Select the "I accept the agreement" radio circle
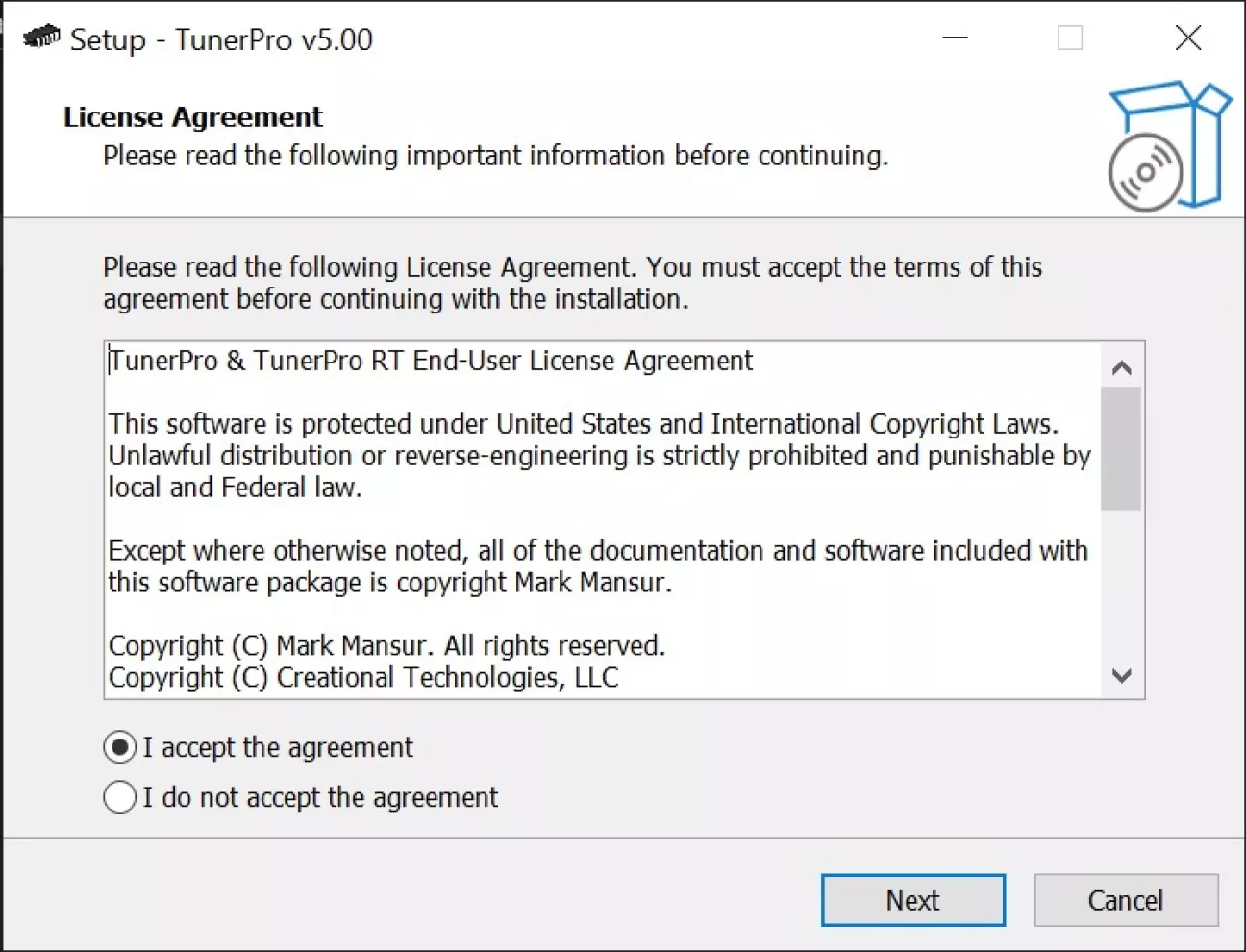This screenshot has height=952, width=1246. click(119, 747)
